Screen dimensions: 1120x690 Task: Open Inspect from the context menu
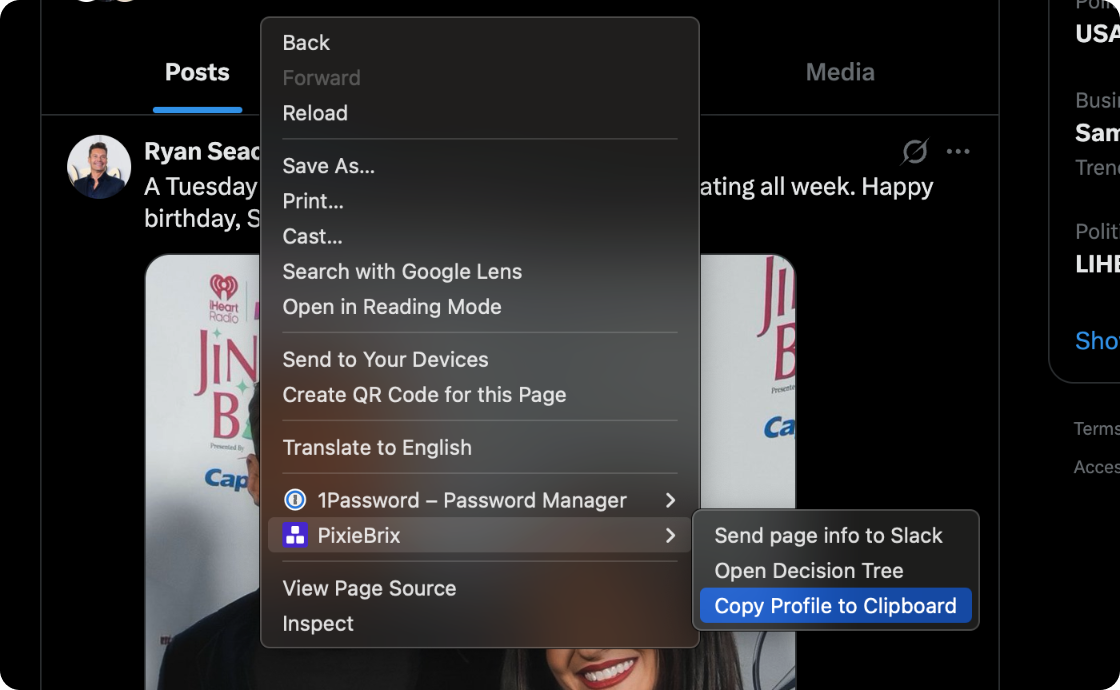click(318, 624)
